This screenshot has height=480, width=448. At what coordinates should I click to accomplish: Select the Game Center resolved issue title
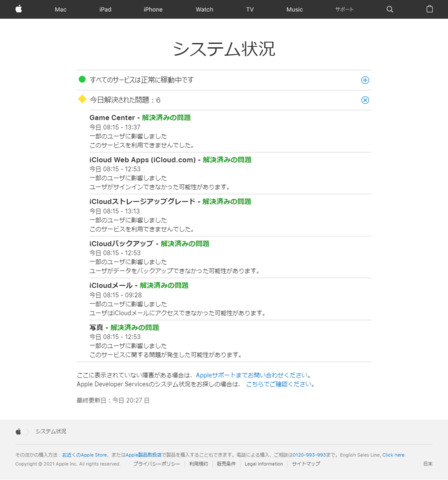pos(140,118)
